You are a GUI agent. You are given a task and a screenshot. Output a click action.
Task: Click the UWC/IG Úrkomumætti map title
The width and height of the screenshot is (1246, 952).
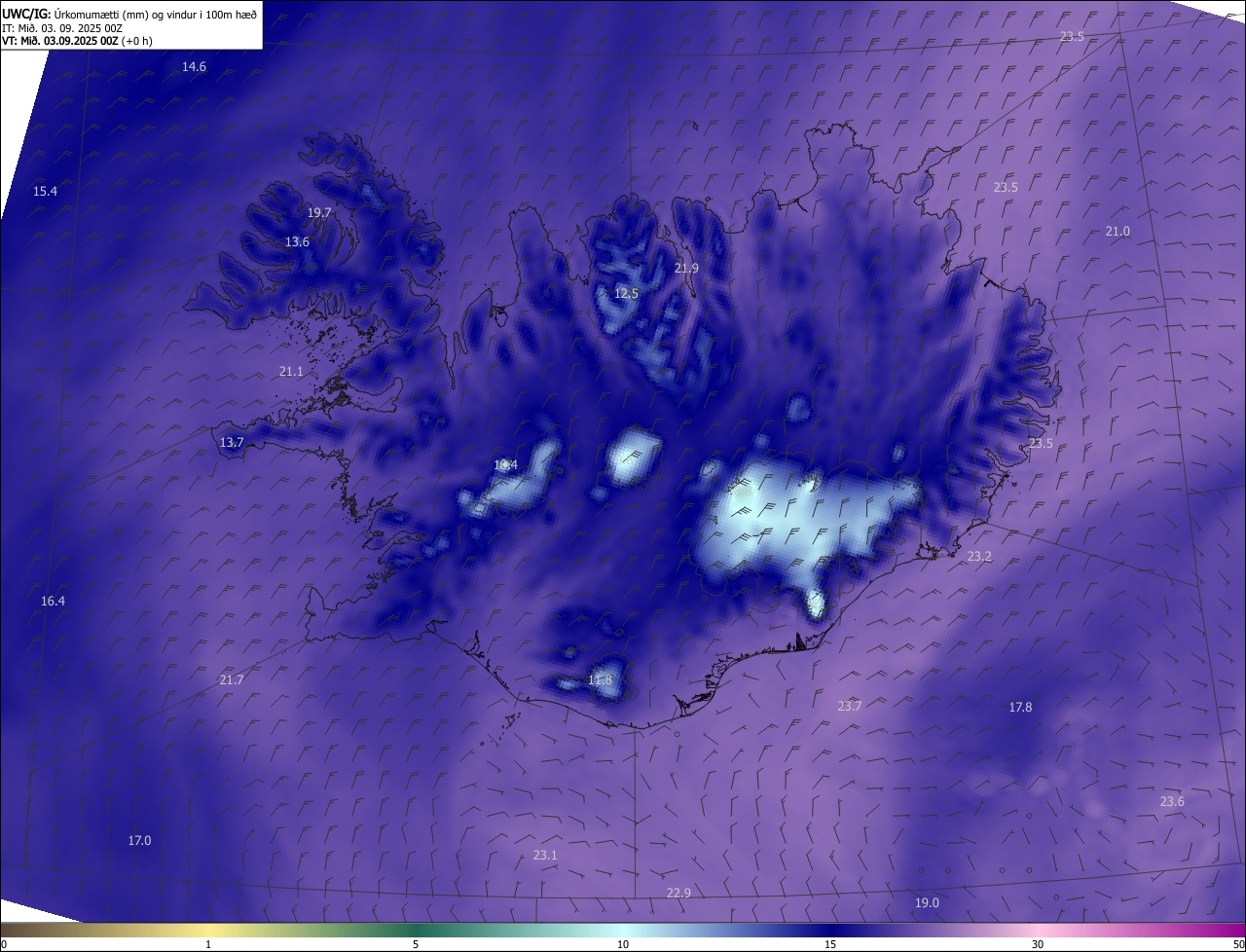[x=129, y=14]
